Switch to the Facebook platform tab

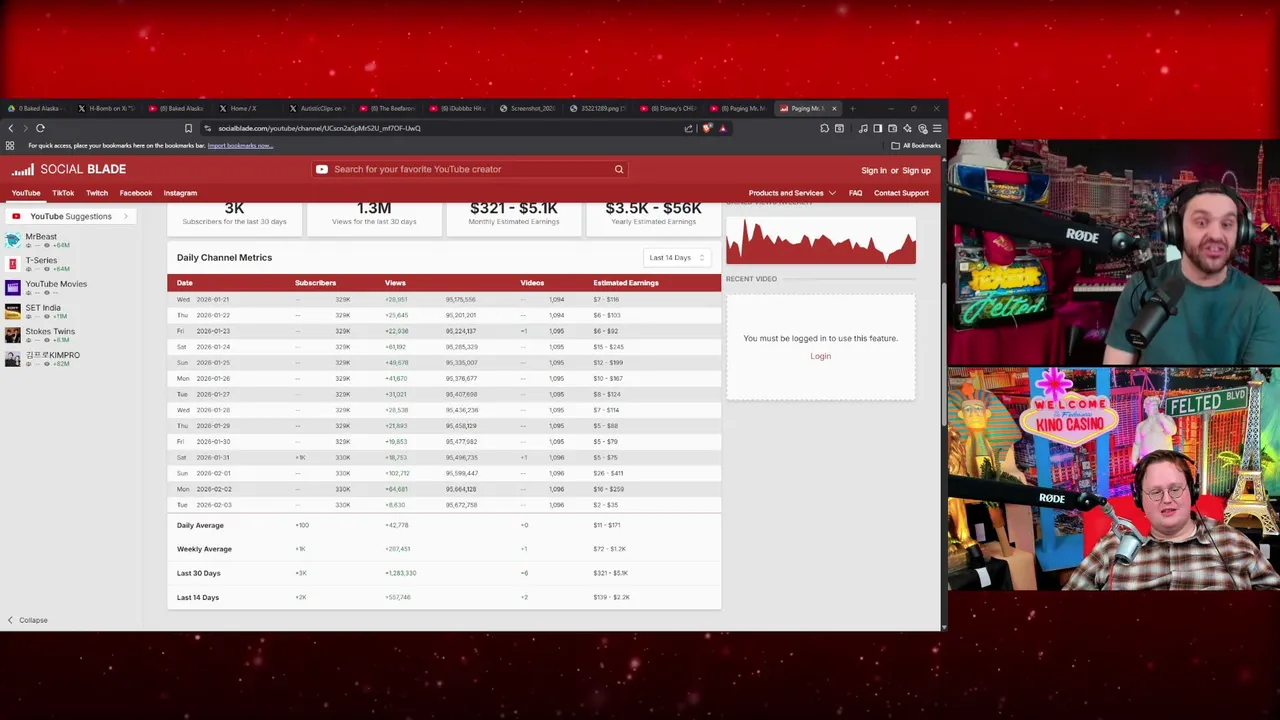(136, 193)
